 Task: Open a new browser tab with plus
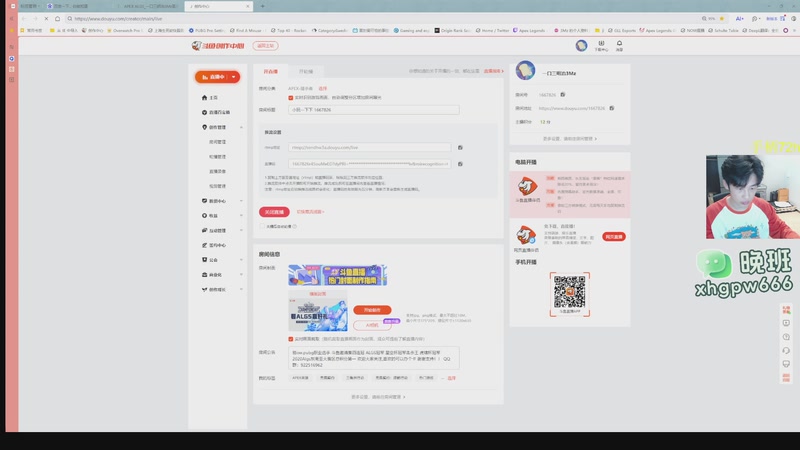point(263,6)
